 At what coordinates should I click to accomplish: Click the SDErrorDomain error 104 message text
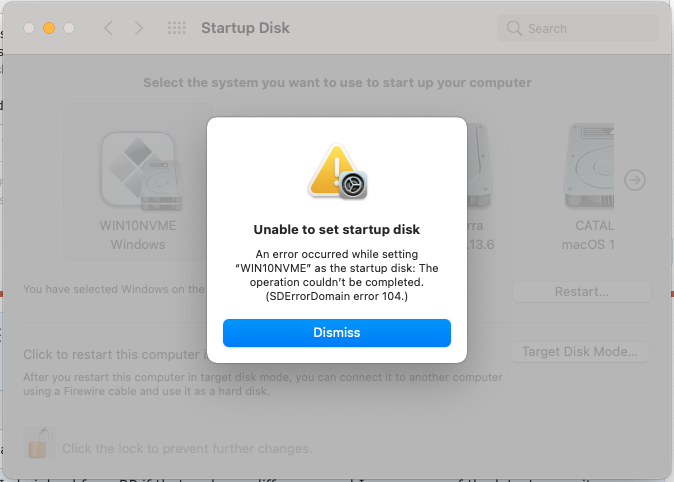click(x=337, y=296)
